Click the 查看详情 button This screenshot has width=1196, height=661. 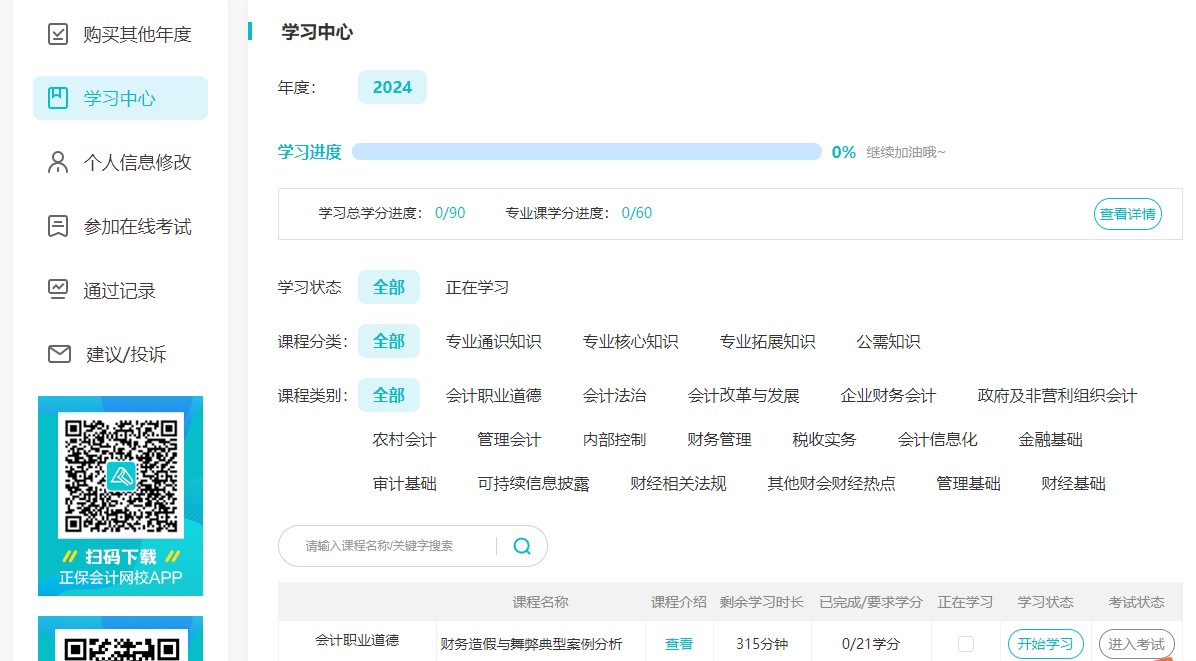pos(1127,214)
